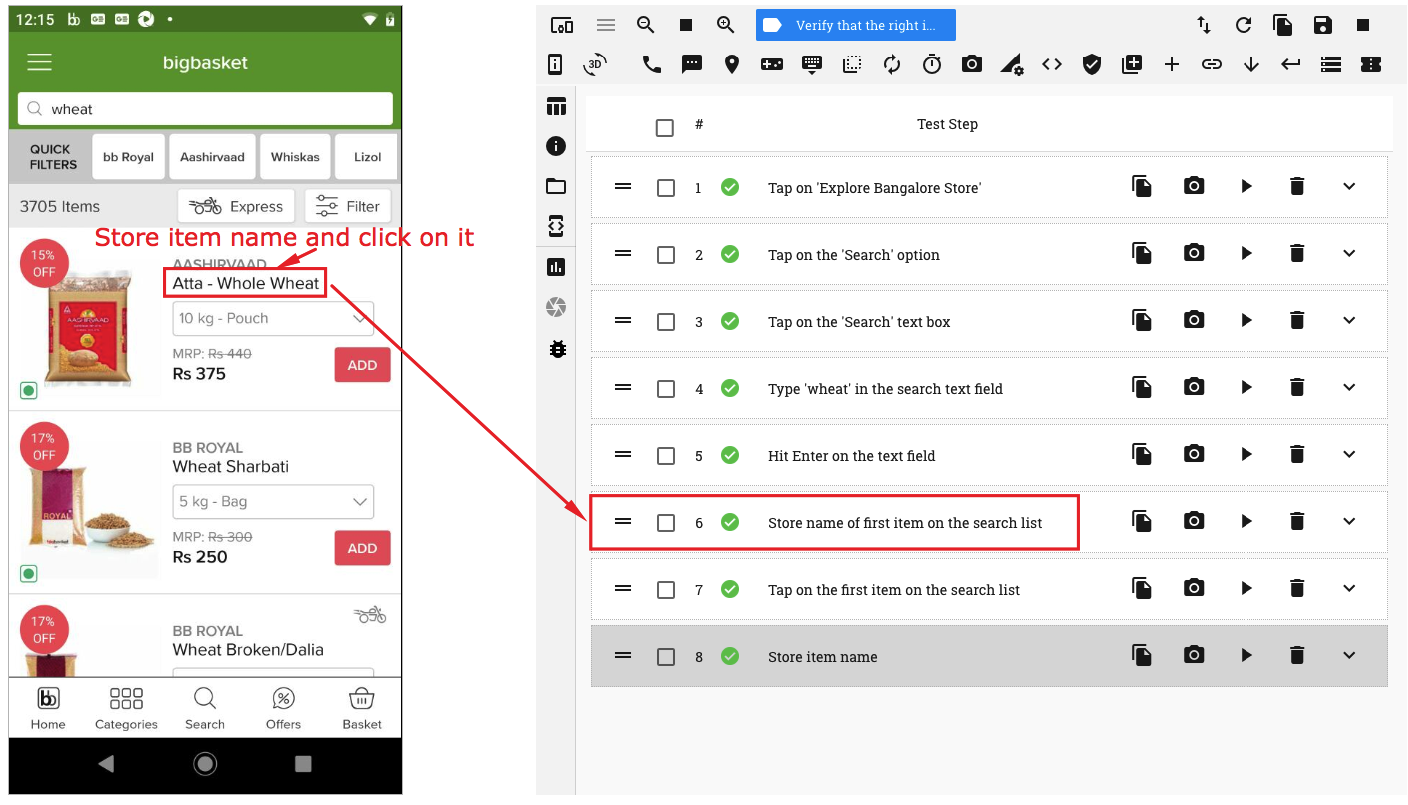Image resolution: width=1408 pixels, height=805 pixels.
Task: Click the save floppy disk icon
Action: pyautogui.click(x=1323, y=25)
